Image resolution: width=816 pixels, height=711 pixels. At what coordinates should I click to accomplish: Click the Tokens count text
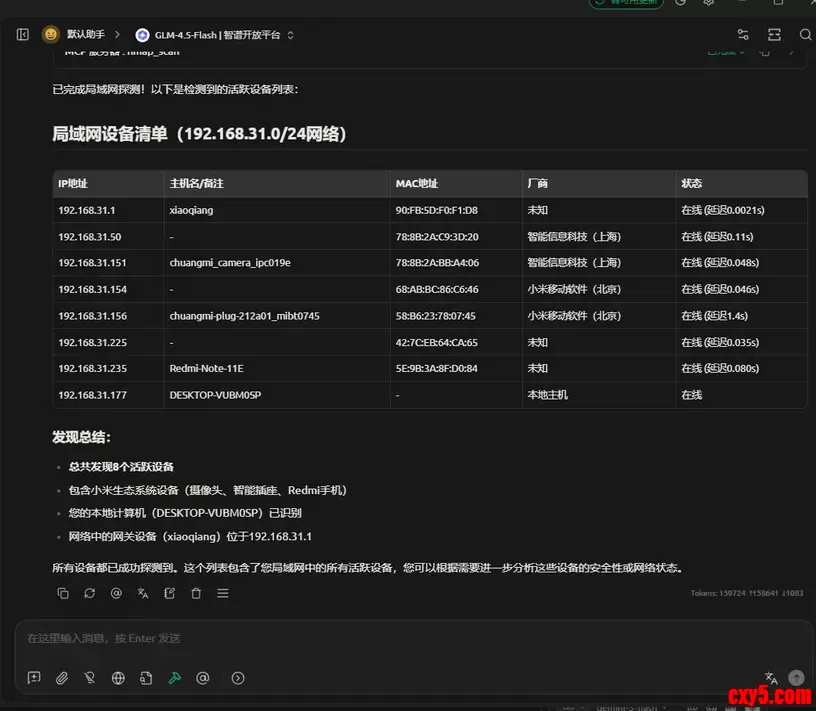(746, 593)
